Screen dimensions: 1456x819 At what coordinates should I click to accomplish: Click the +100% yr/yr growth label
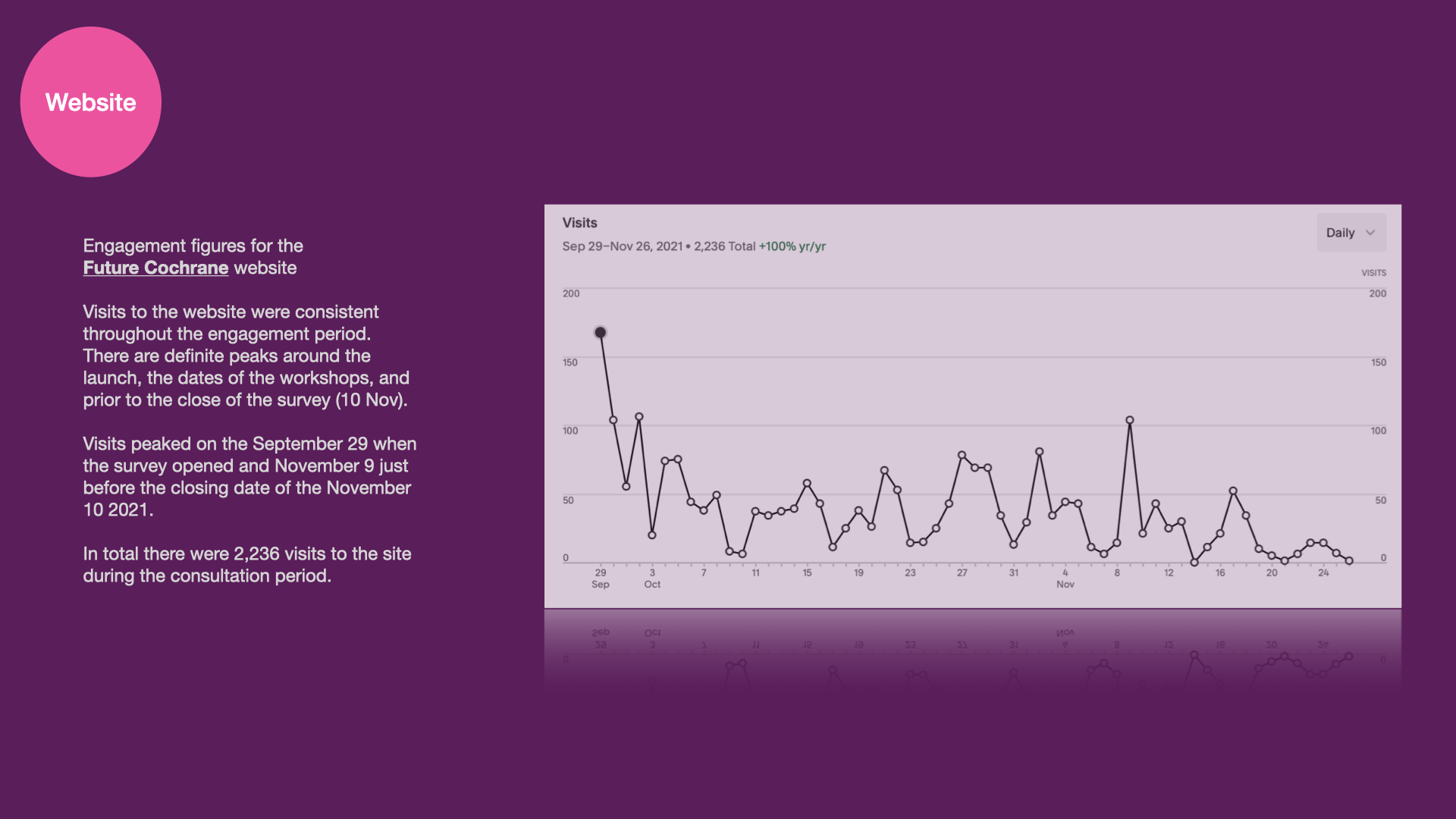[x=792, y=246]
